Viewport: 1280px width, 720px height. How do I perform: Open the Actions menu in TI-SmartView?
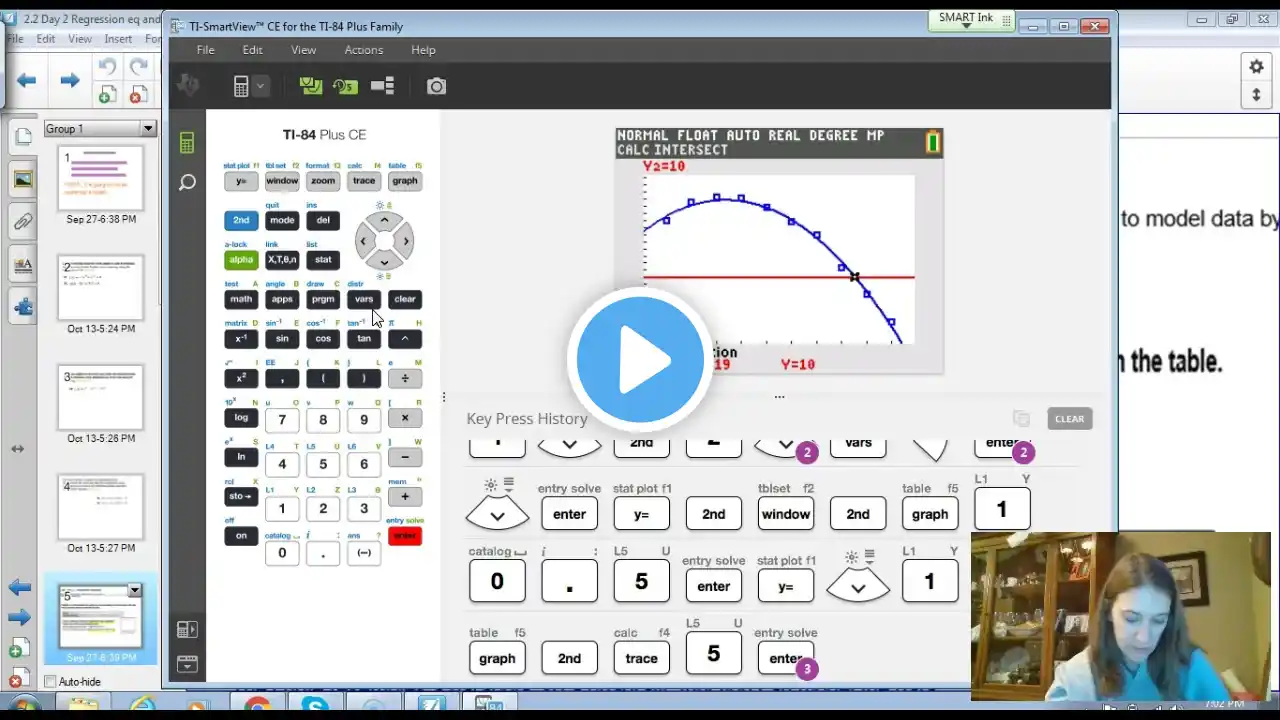[x=363, y=50]
